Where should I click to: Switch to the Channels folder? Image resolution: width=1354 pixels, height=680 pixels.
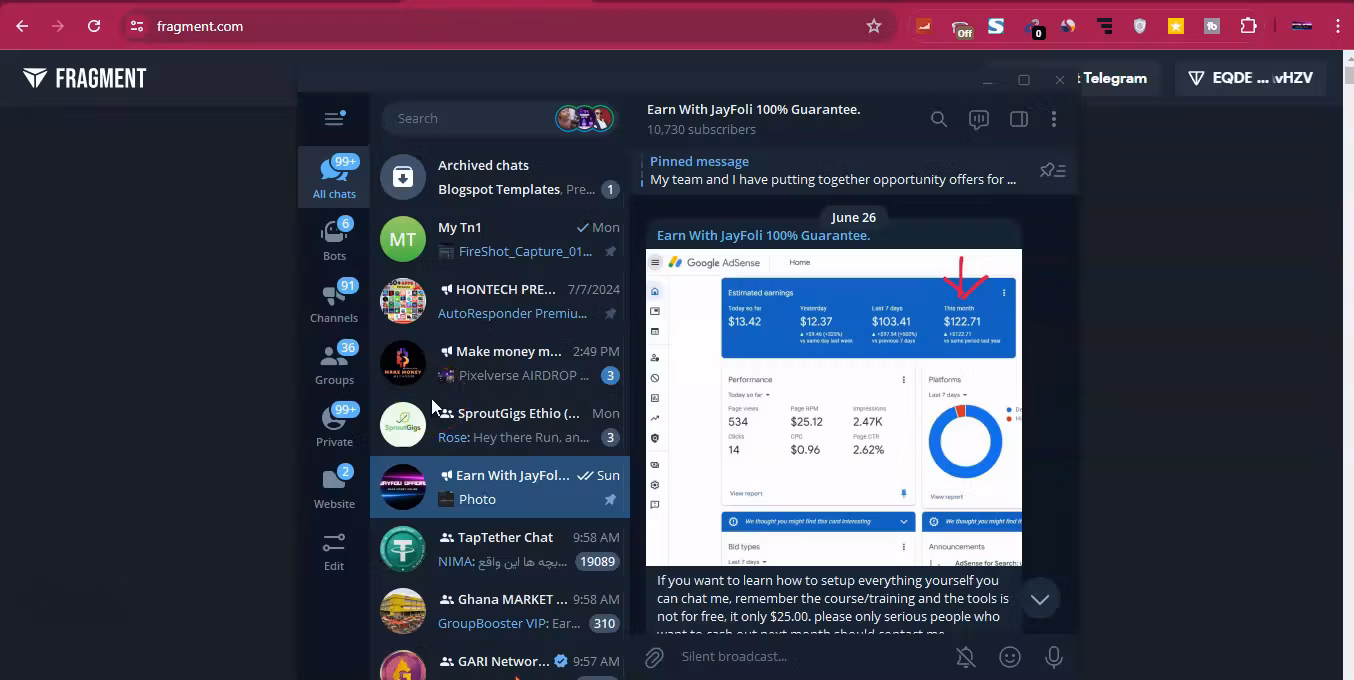pos(334,301)
